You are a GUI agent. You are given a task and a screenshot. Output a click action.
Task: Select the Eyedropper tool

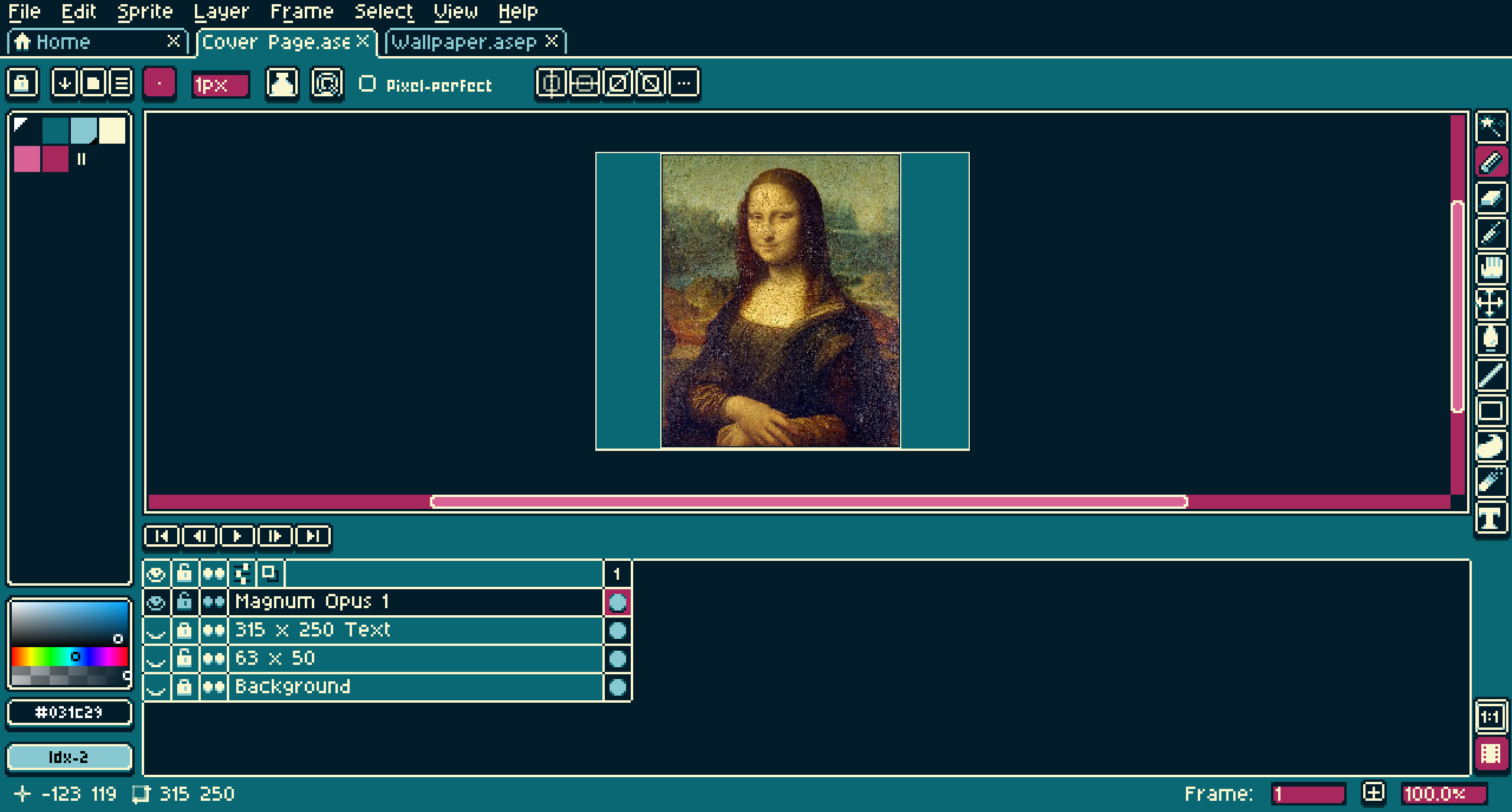point(1490,233)
